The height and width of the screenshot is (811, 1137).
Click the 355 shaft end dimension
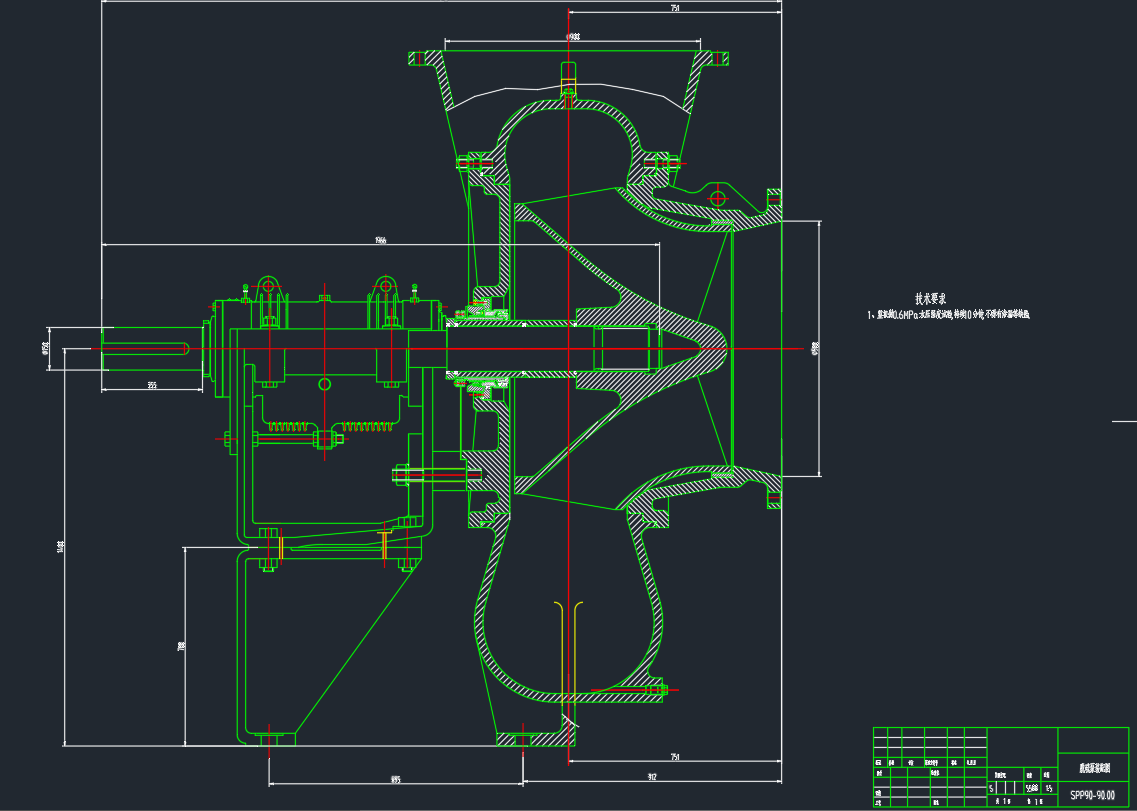(152, 385)
